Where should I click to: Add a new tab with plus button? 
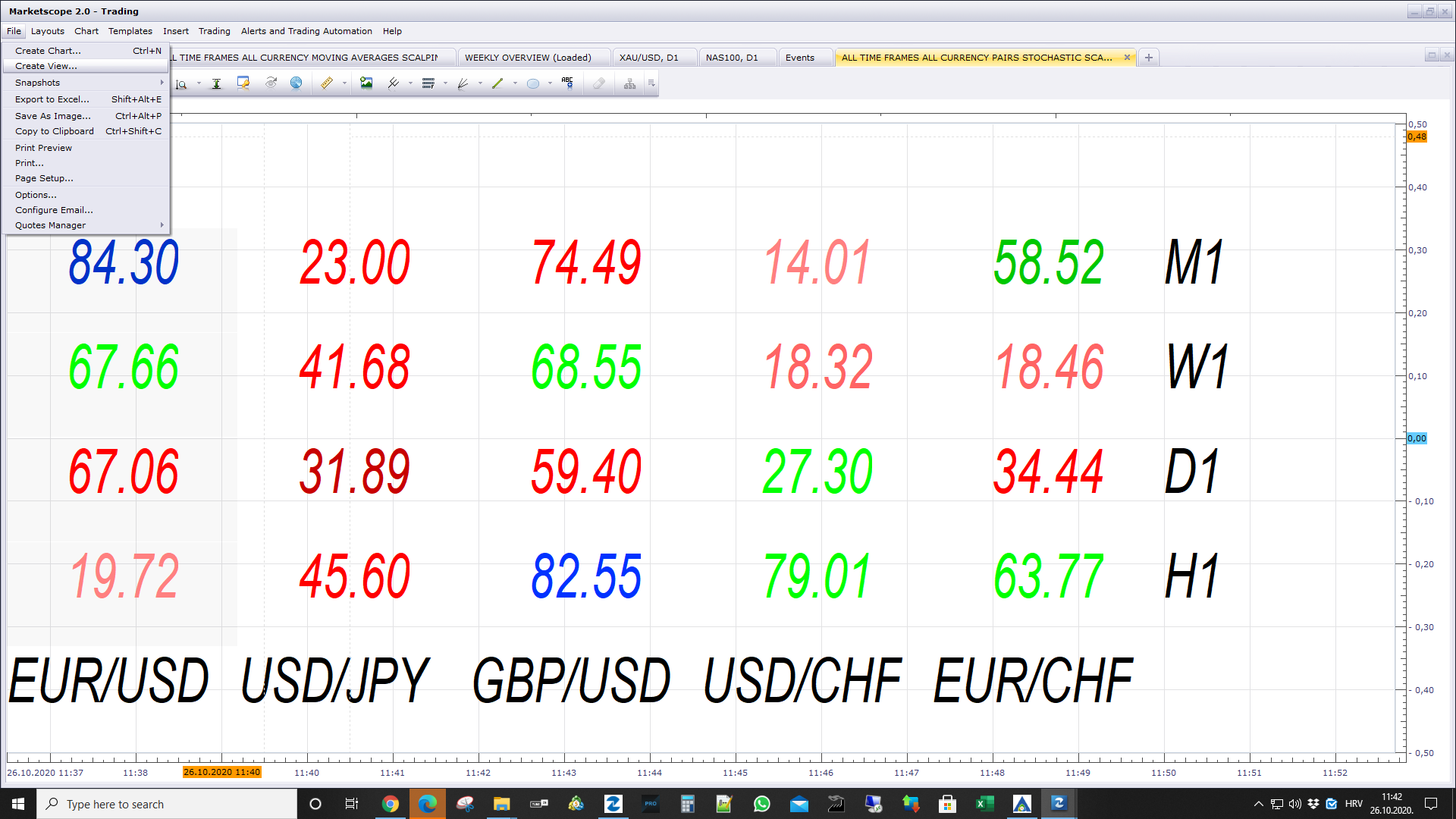(1149, 58)
